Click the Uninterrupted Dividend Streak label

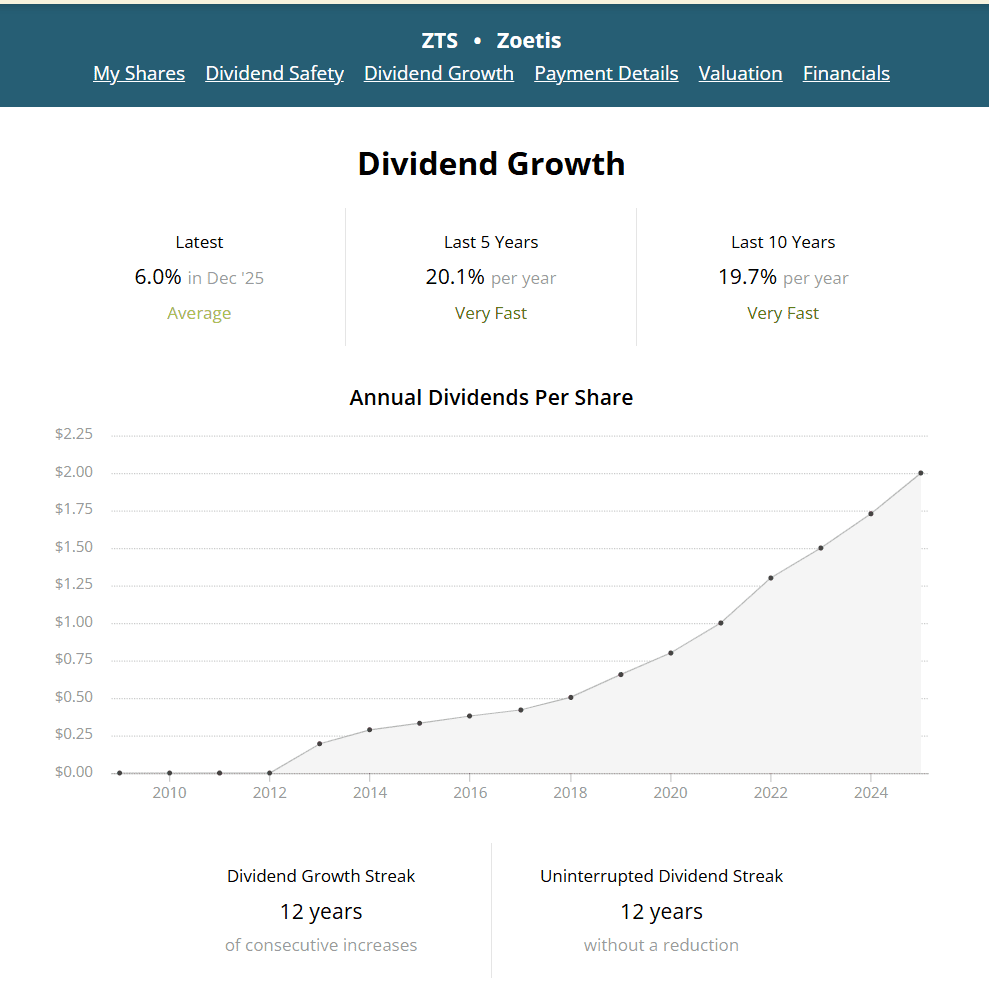[x=661, y=876]
